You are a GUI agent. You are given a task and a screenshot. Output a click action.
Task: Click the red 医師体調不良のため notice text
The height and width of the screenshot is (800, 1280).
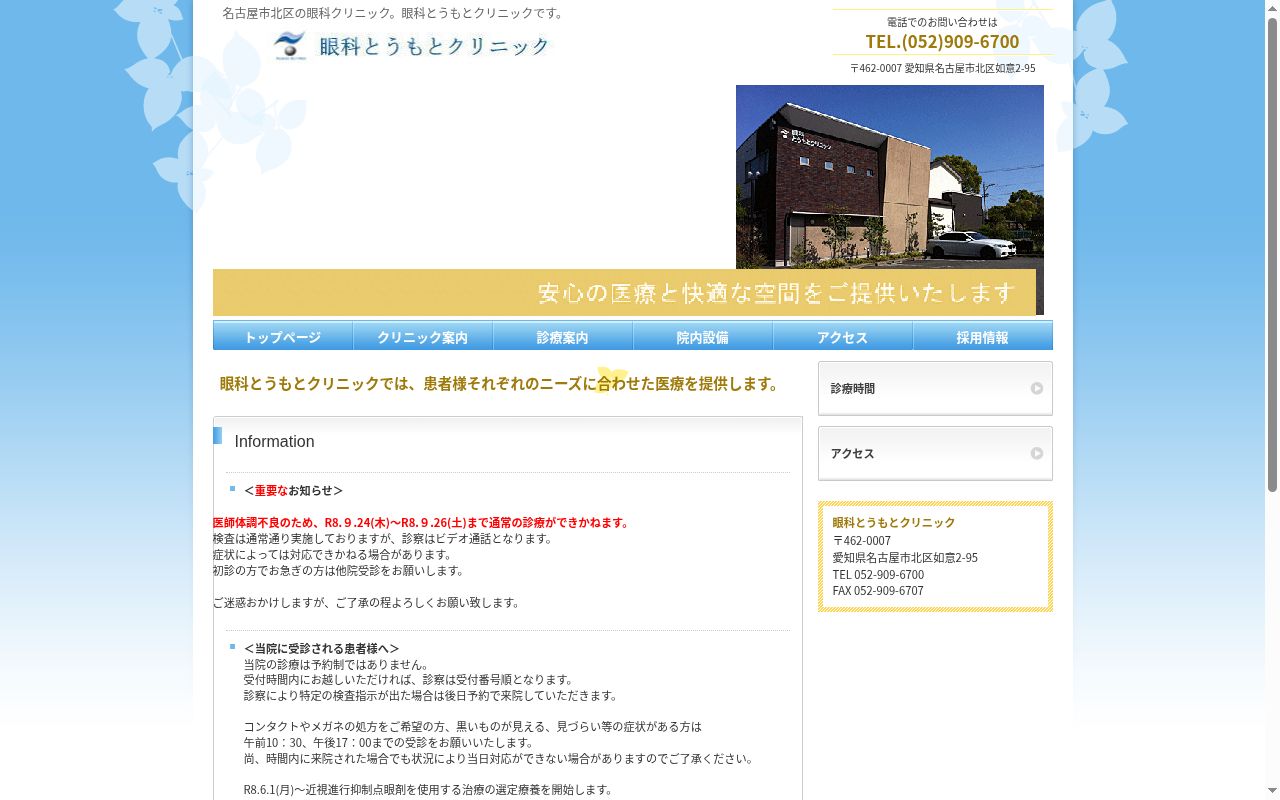point(423,522)
